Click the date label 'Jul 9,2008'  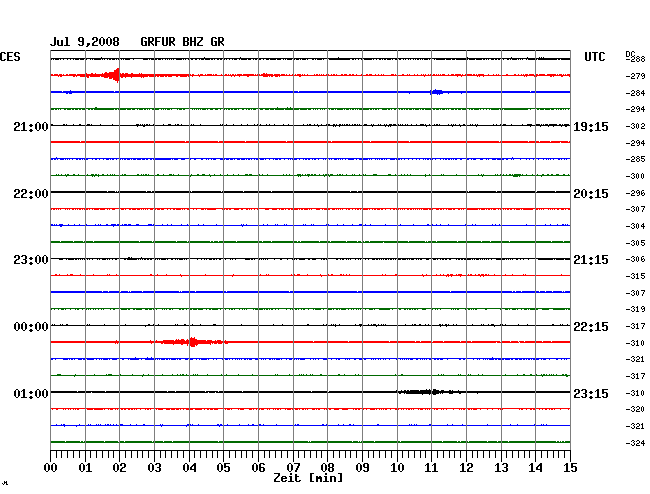click(x=85, y=42)
